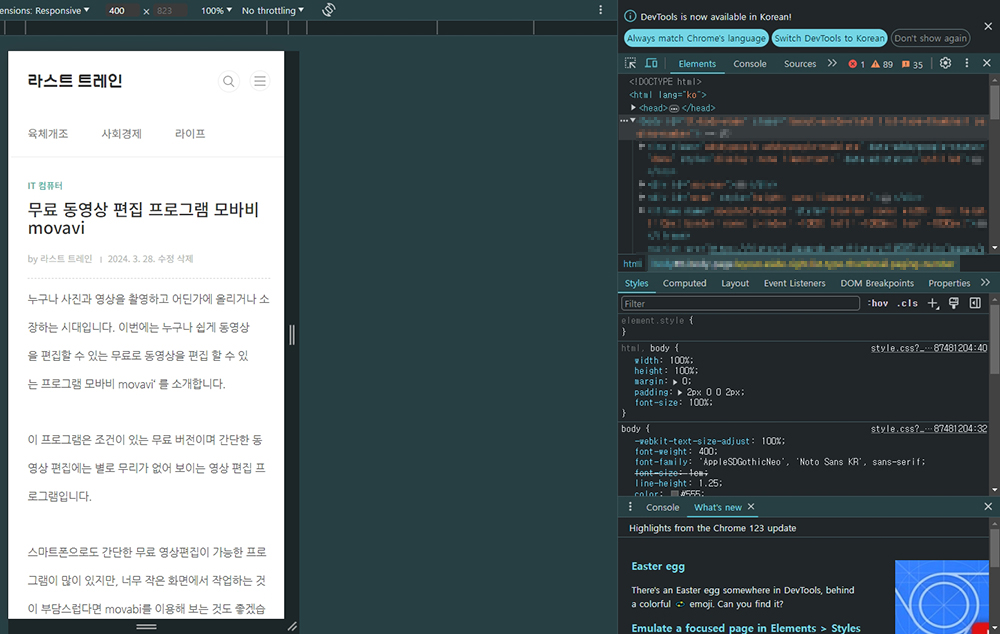This screenshot has height=634, width=1000.
Task: Show more DevTools panels chevron
Action: click(832, 63)
